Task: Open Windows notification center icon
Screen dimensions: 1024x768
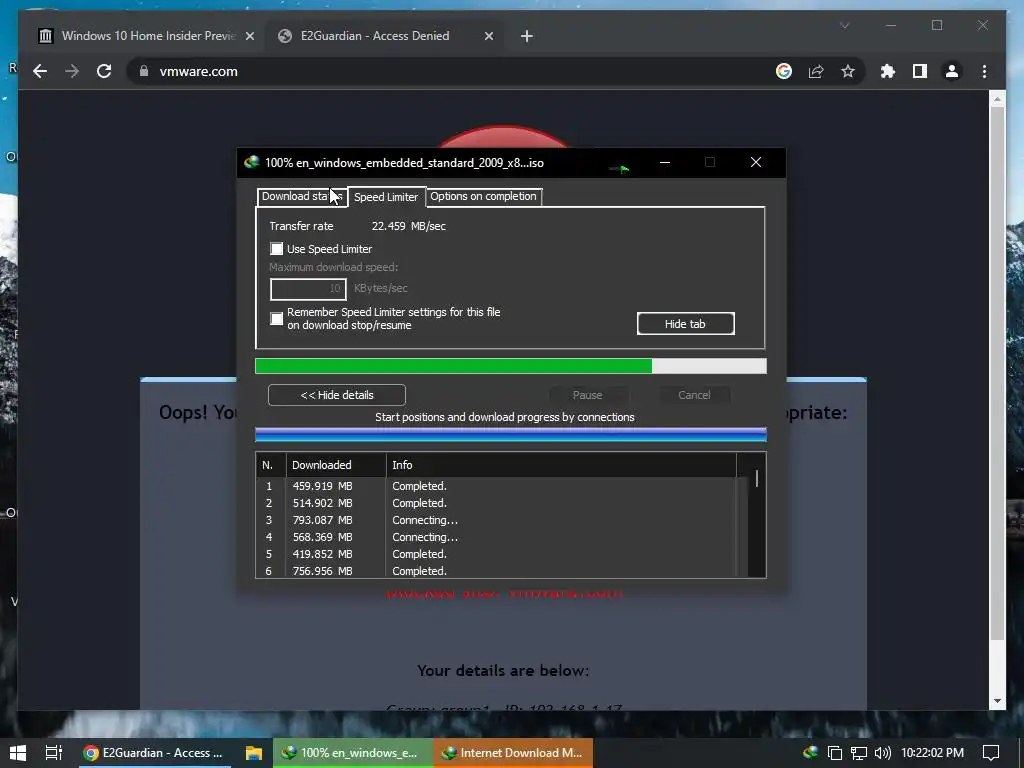Action: point(991,753)
